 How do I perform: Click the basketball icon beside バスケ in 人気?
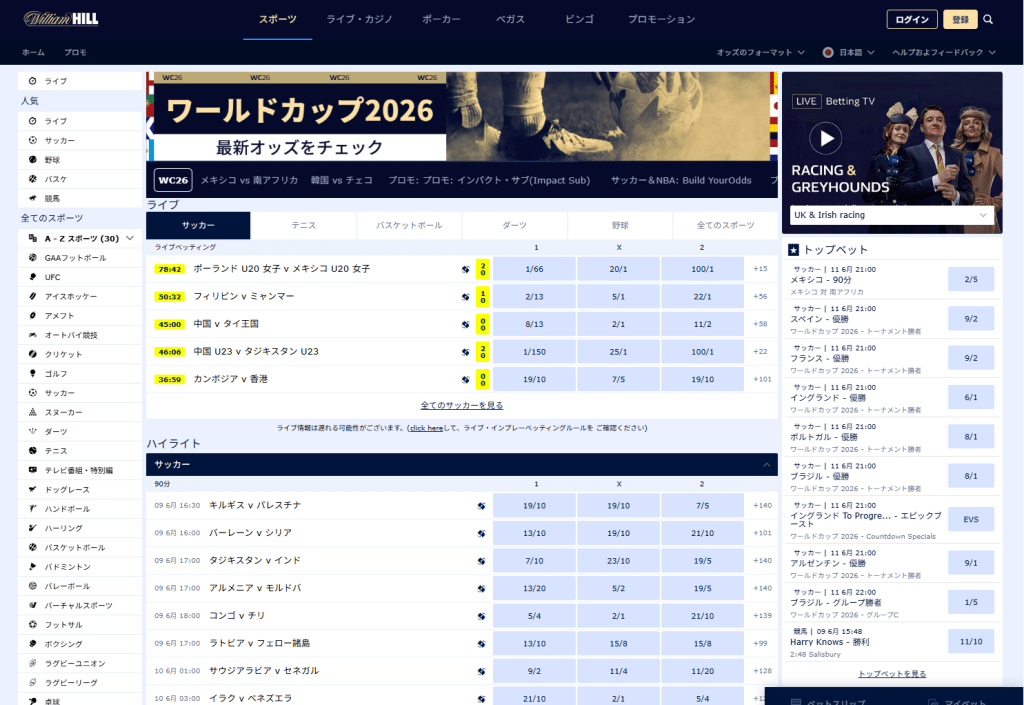pos(33,179)
